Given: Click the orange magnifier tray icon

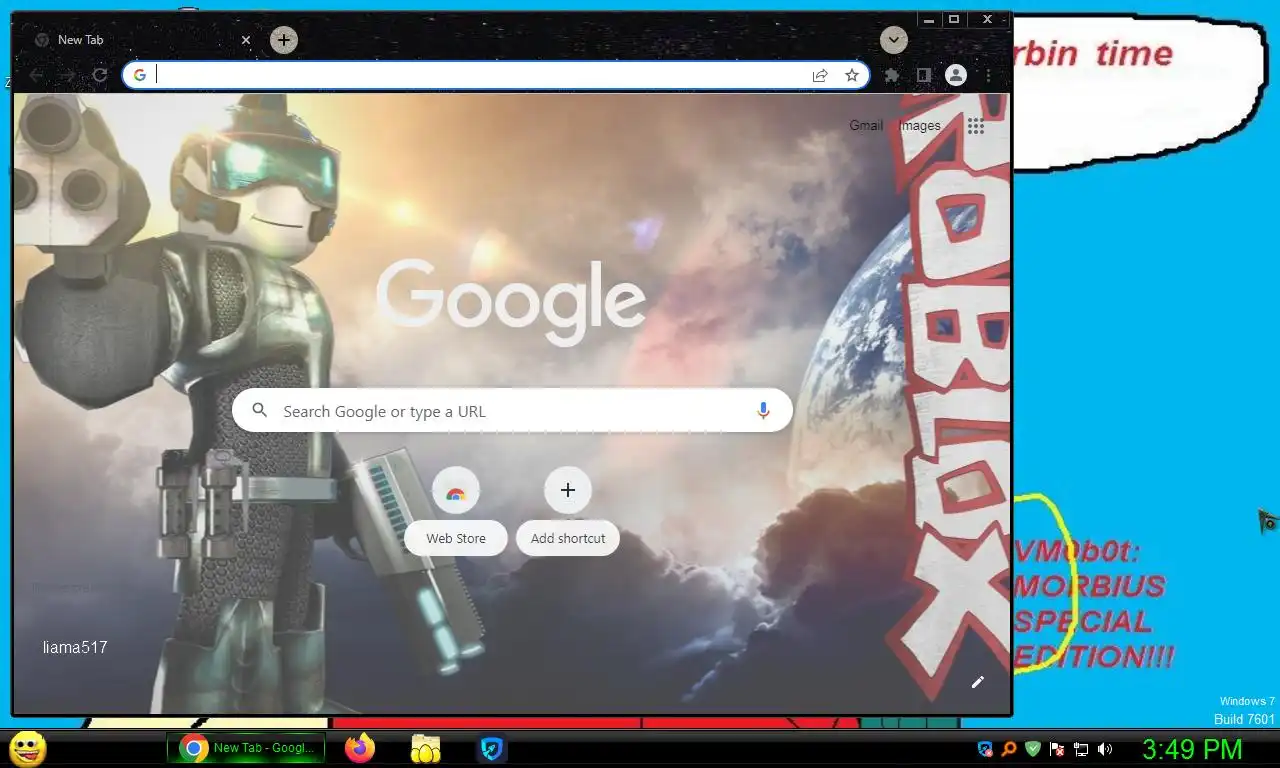Looking at the screenshot, I should pos(1009,748).
